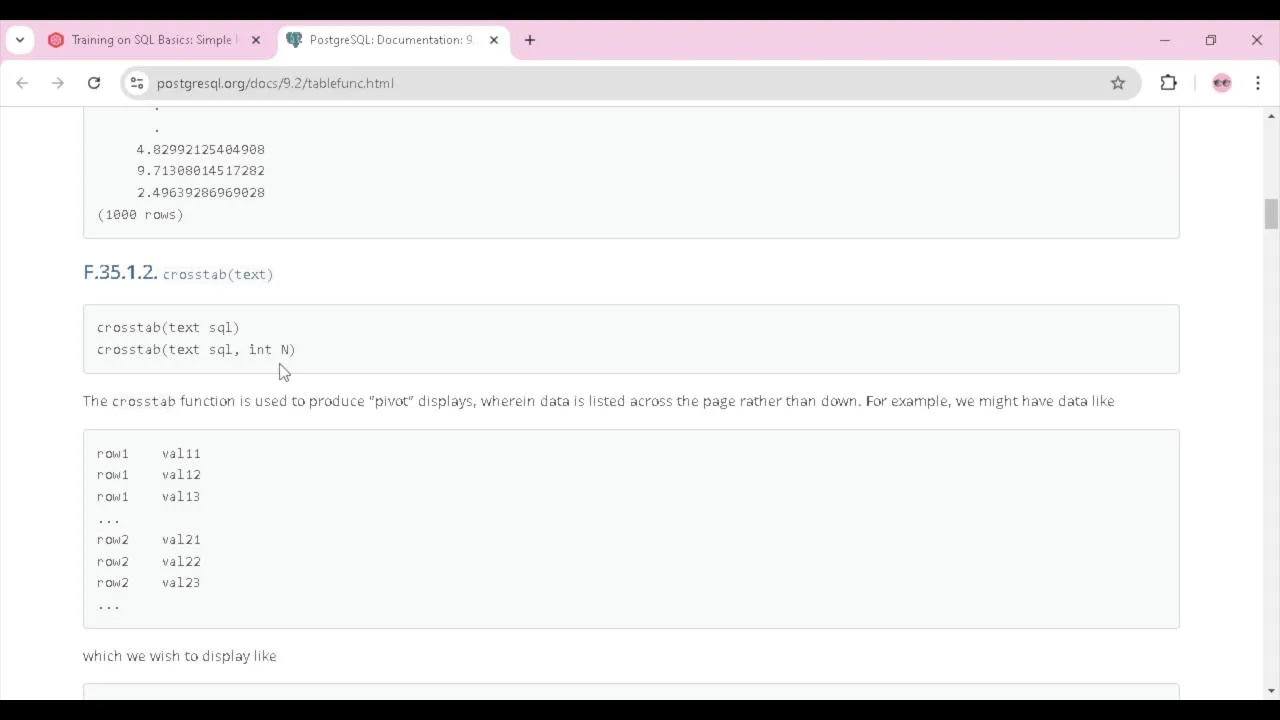The image size is (1280, 720).
Task: Click the value 4.82992125404908
Action: pos(201,149)
